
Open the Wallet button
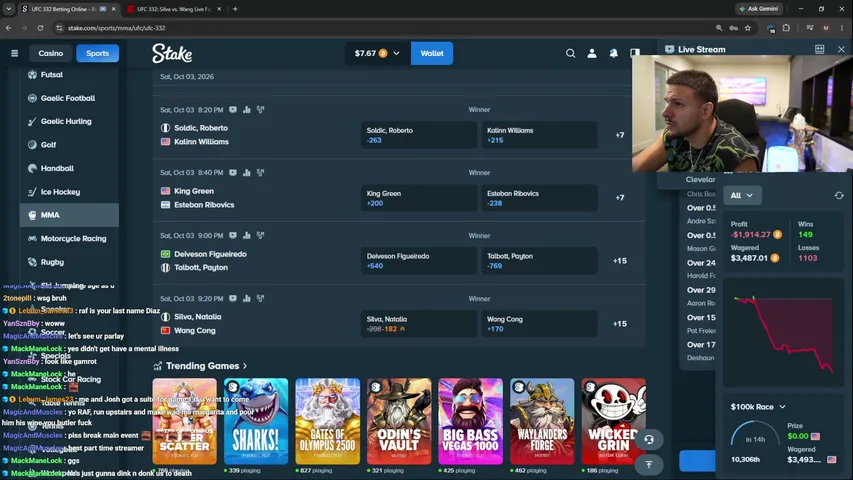[x=432, y=53]
